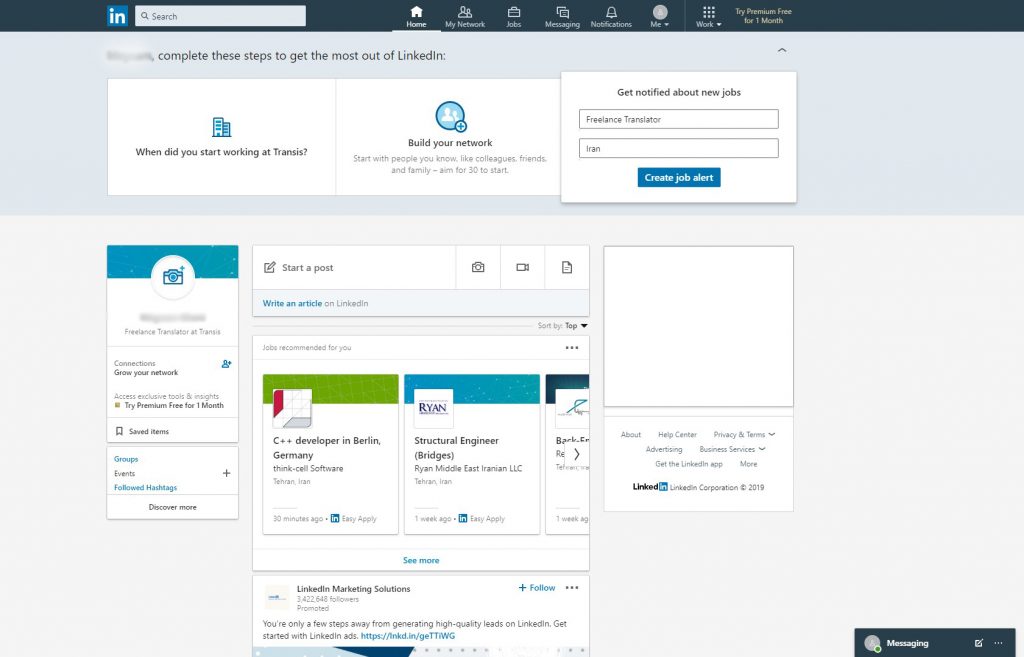This screenshot has width=1024, height=657.
Task: Click the add connections icon
Action: click(226, 364)
